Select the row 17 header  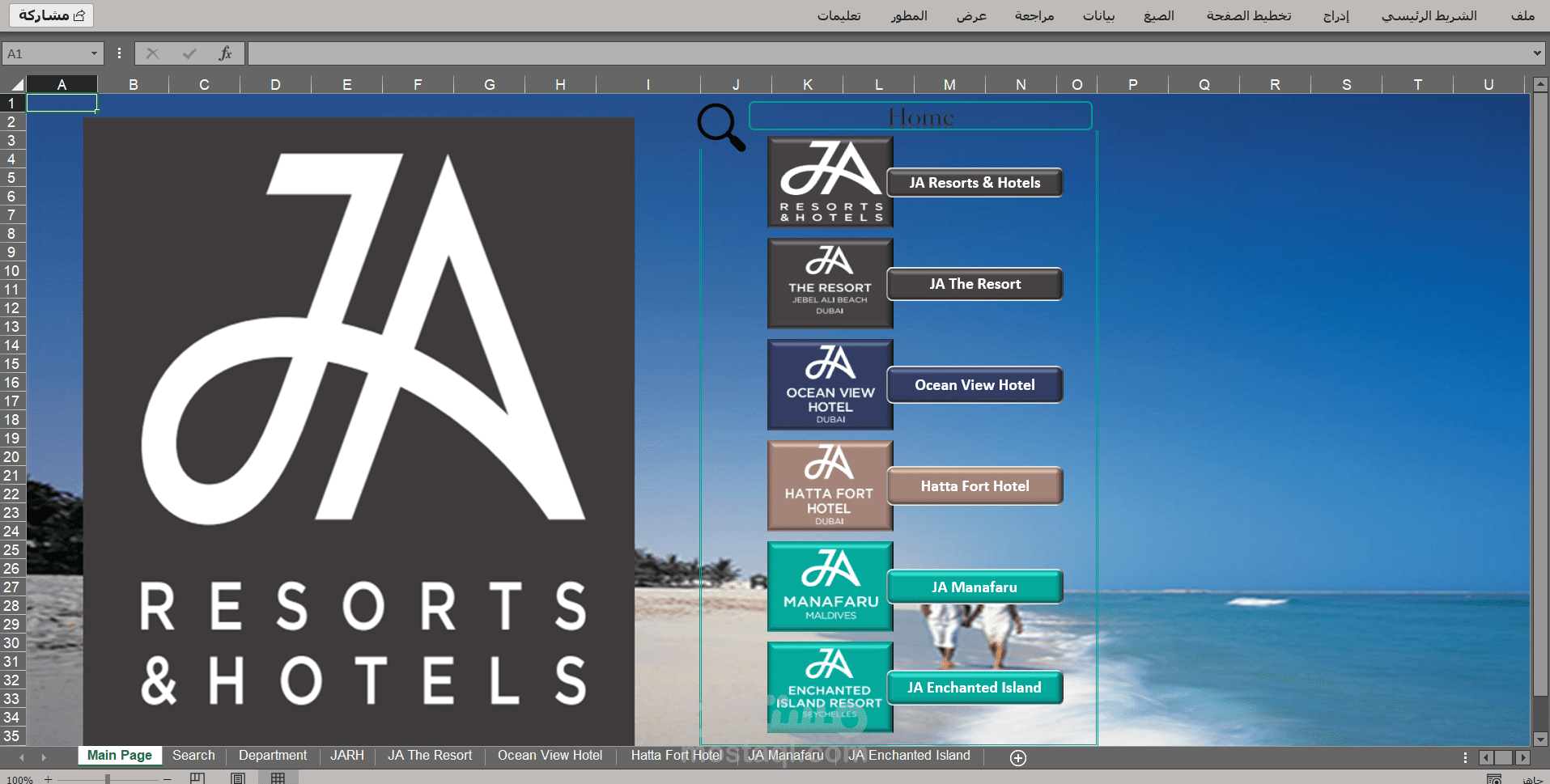pyautogui.click(x=12, y=401)
